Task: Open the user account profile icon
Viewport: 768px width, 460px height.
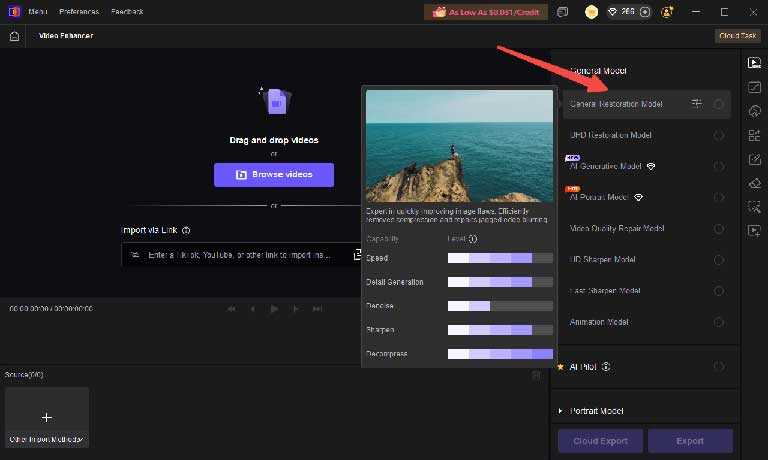Action: (x=667, y=12)
